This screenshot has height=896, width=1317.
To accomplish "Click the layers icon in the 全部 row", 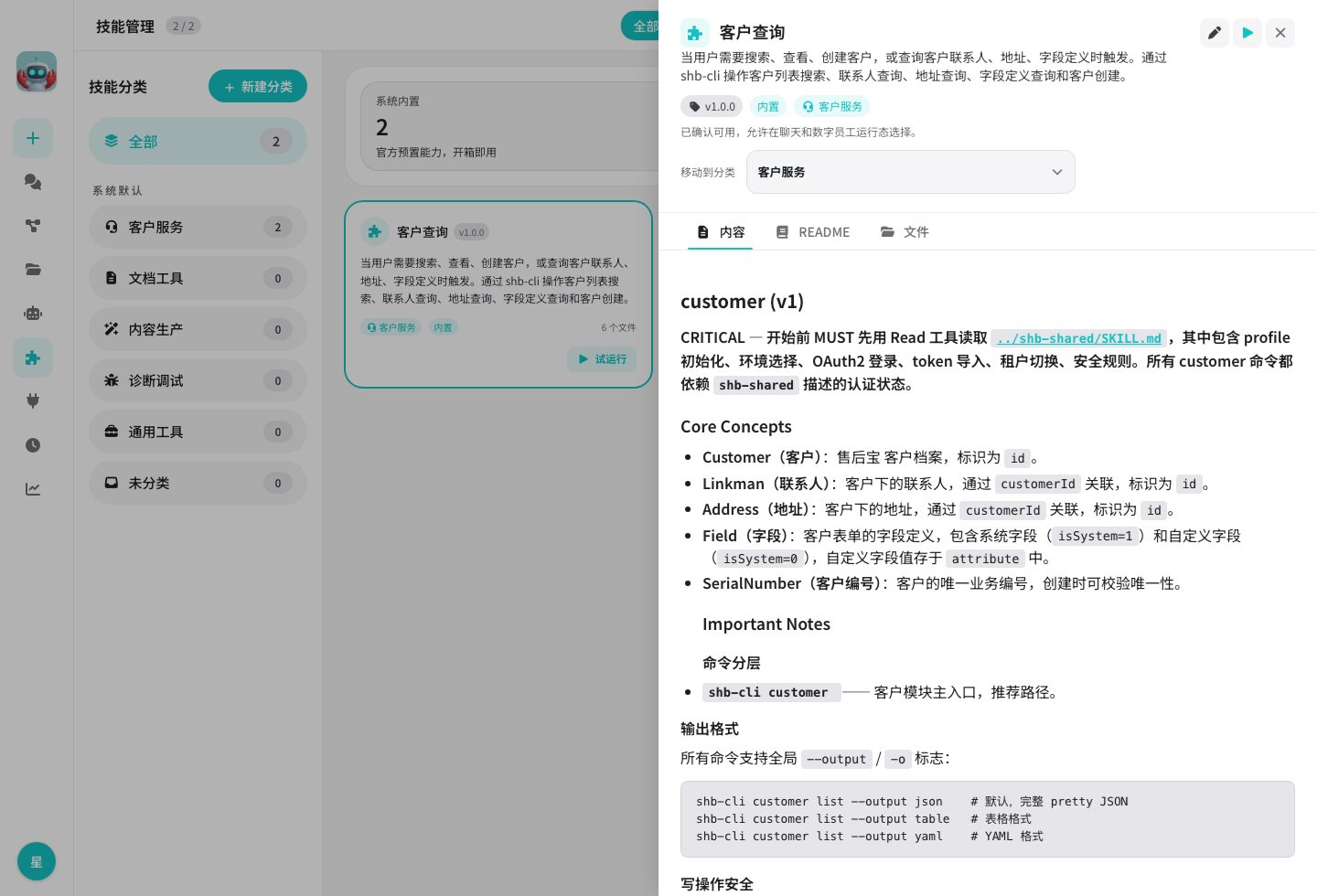I will click(112, 141).
